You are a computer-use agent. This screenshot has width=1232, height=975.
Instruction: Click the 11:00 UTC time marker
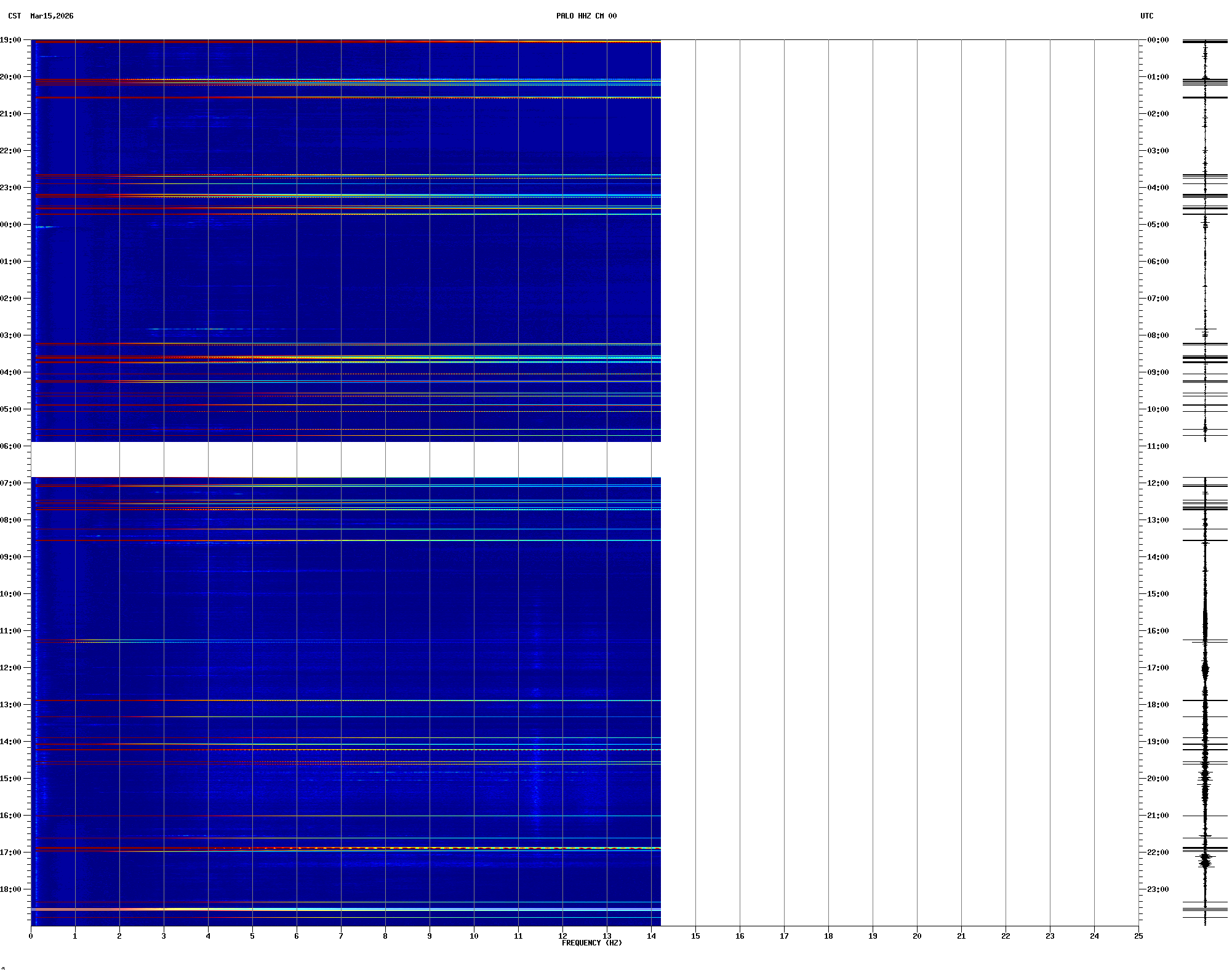1158,446
